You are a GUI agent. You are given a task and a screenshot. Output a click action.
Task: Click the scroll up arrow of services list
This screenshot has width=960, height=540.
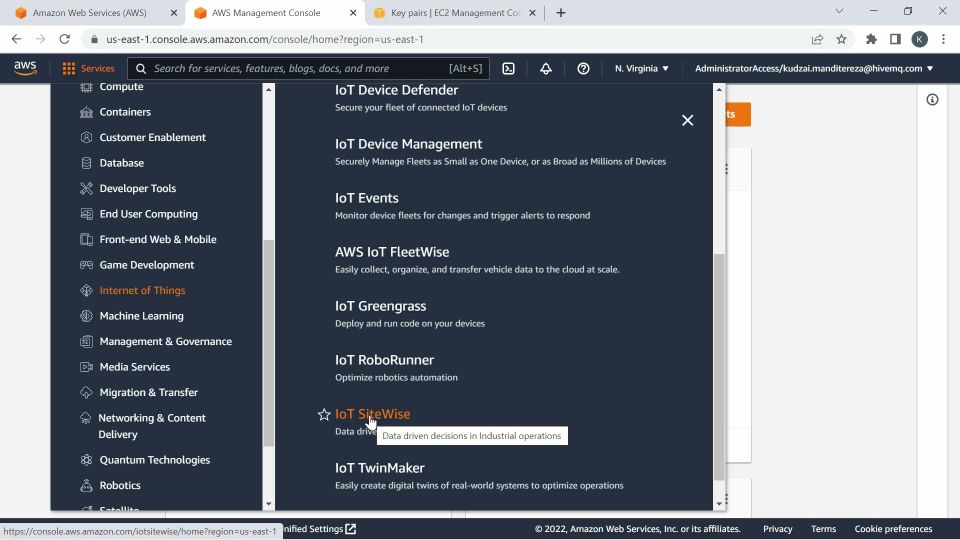719,89
